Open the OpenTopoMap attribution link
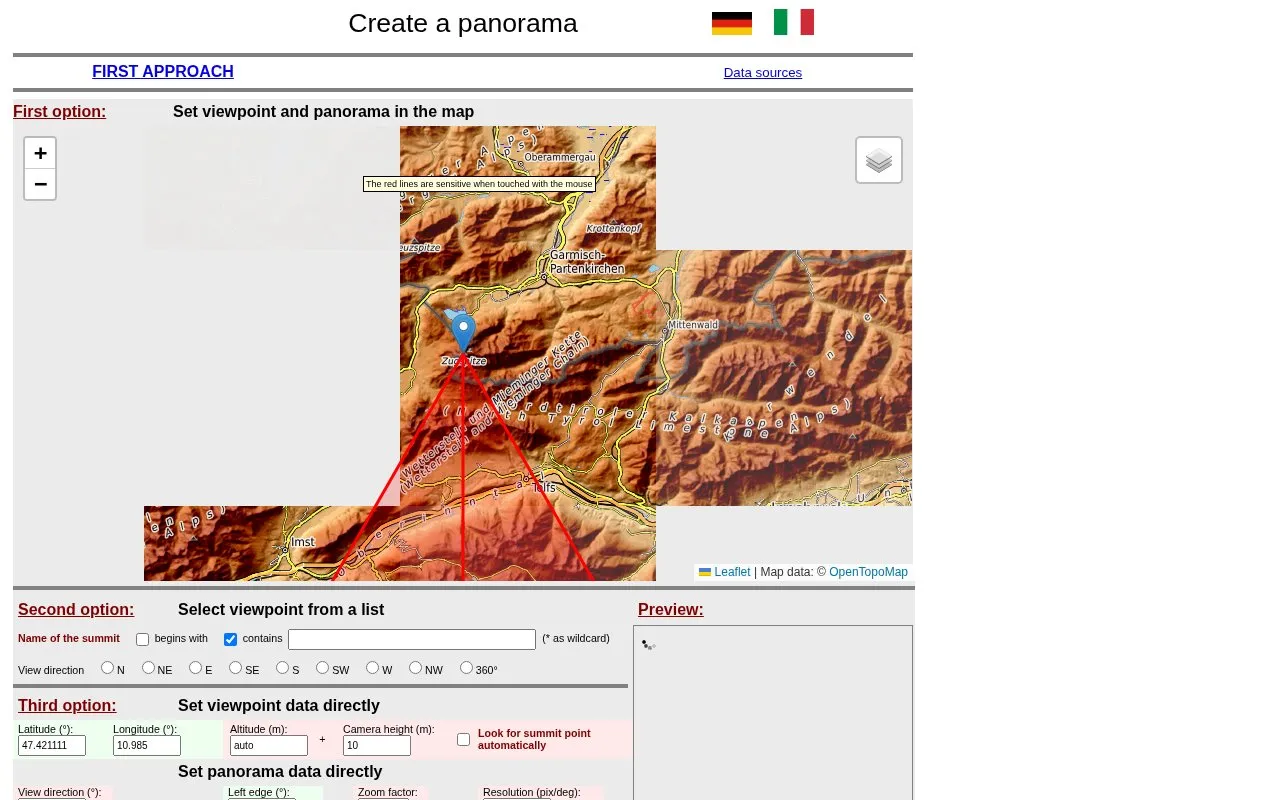 point(868,572)
